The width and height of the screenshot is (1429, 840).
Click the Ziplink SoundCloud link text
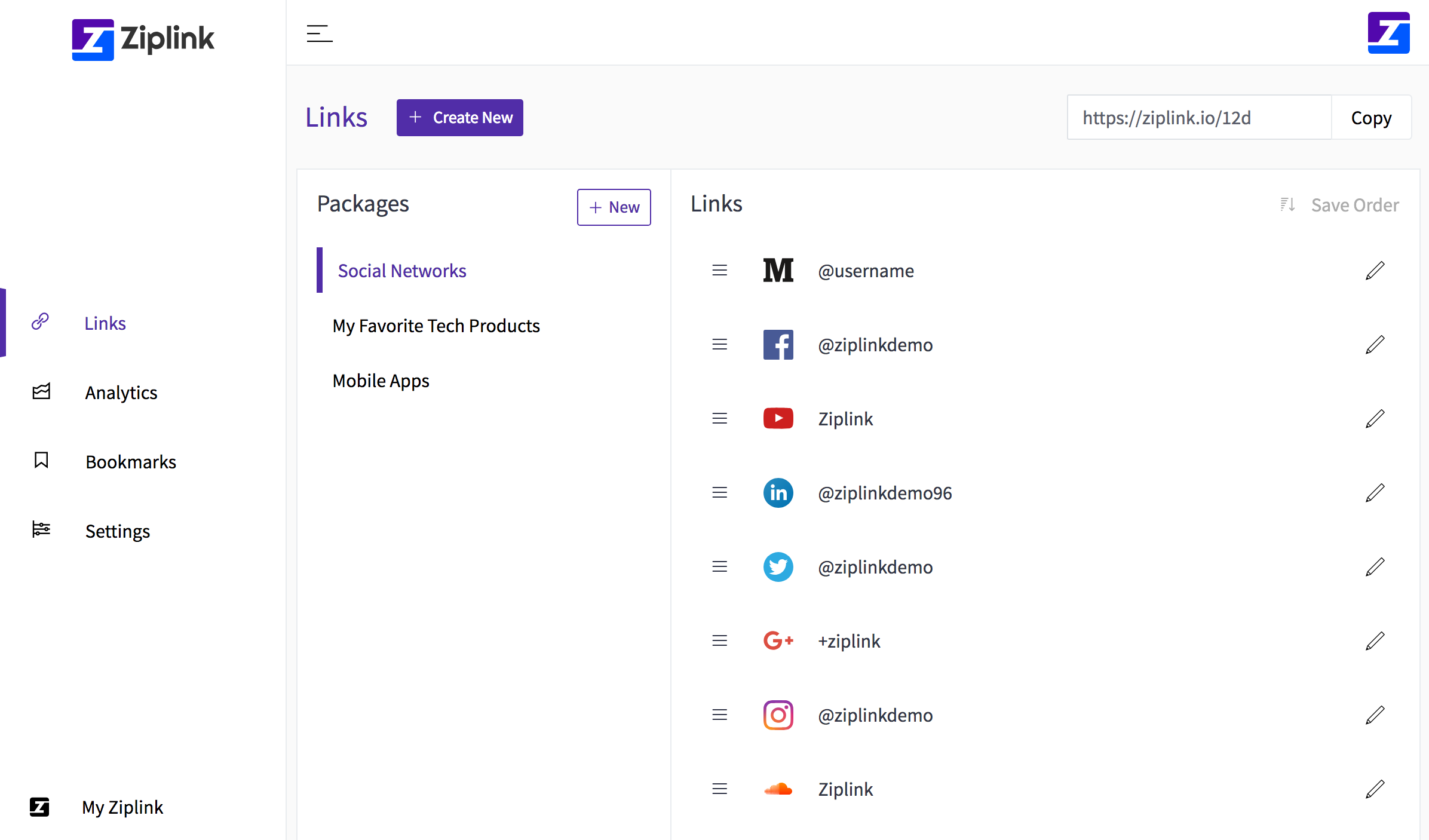(845, 789)
